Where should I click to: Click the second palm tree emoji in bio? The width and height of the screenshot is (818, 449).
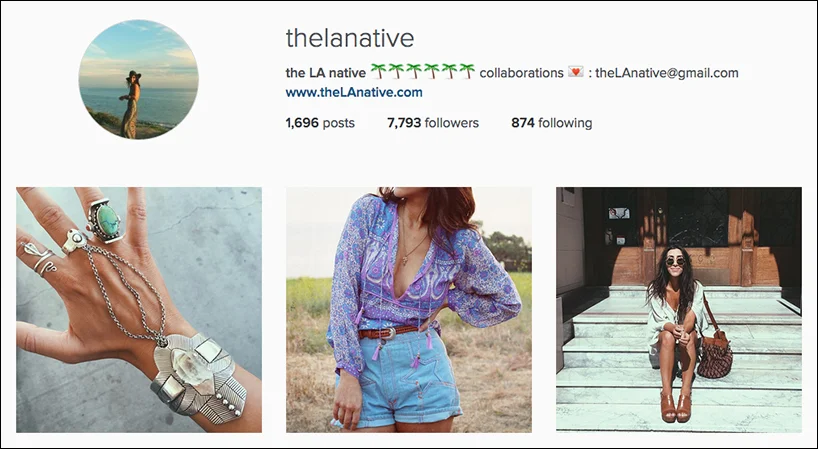tap(396, 71)
